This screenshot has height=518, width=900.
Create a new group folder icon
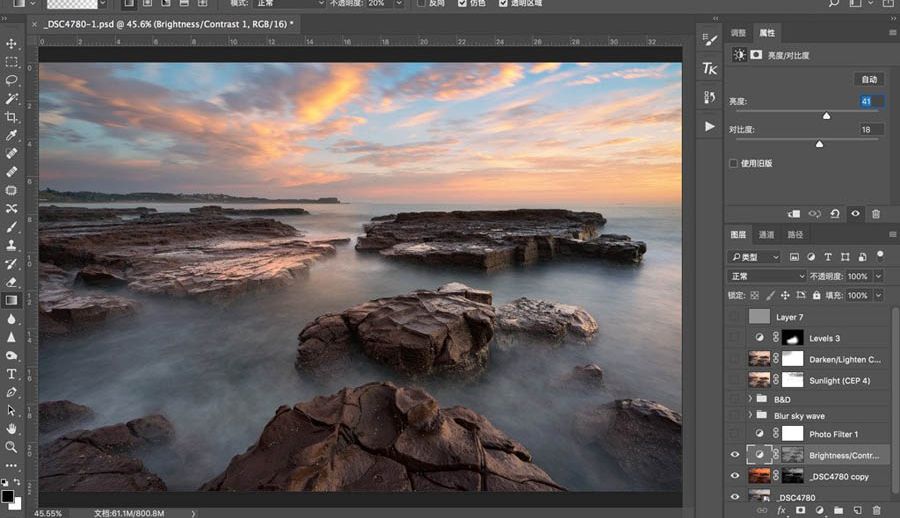pyautogui.click(x=839, y=510)
